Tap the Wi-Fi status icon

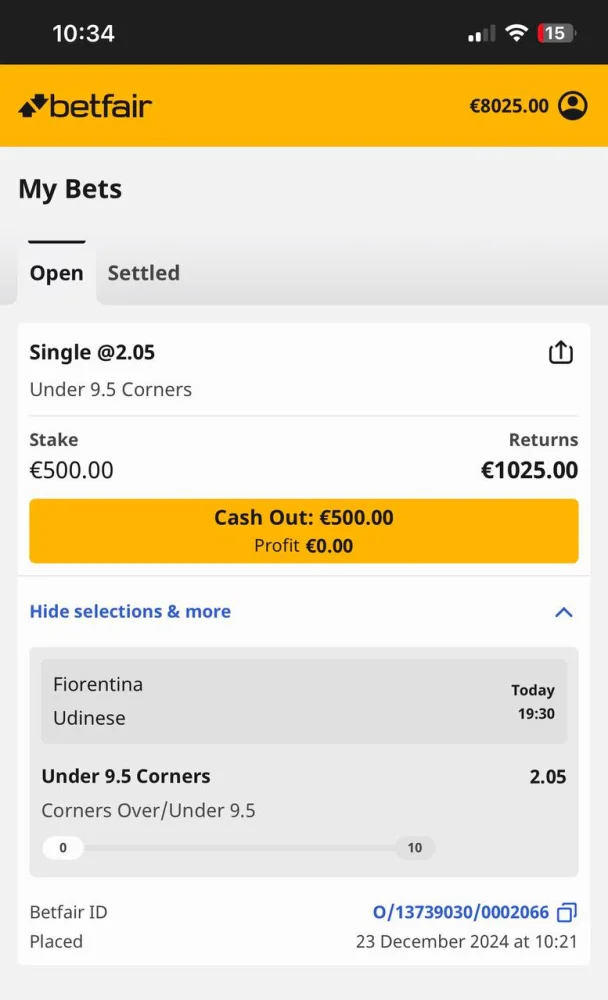coord(516,33)
